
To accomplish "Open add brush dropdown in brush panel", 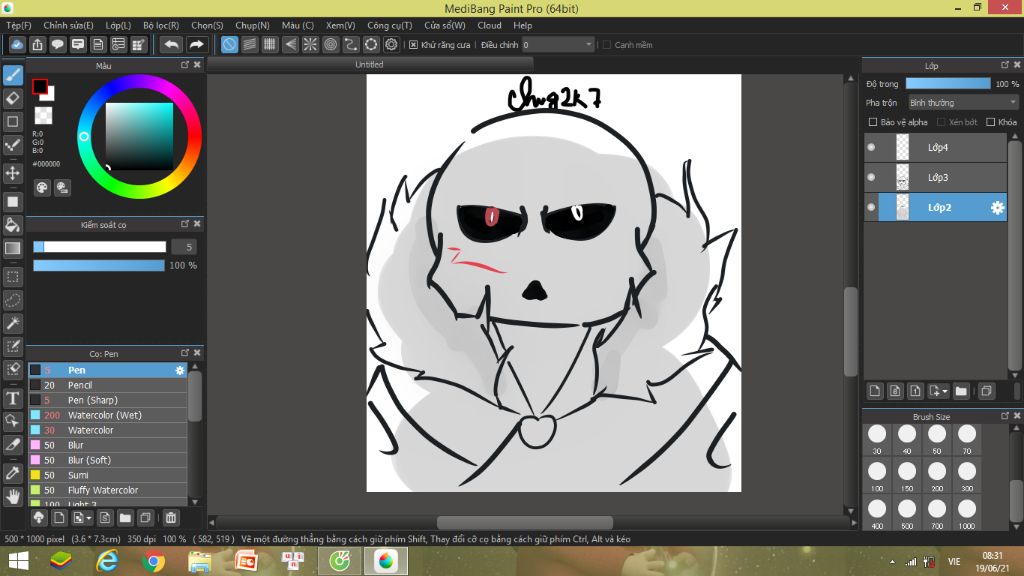I will pos(88,518).
